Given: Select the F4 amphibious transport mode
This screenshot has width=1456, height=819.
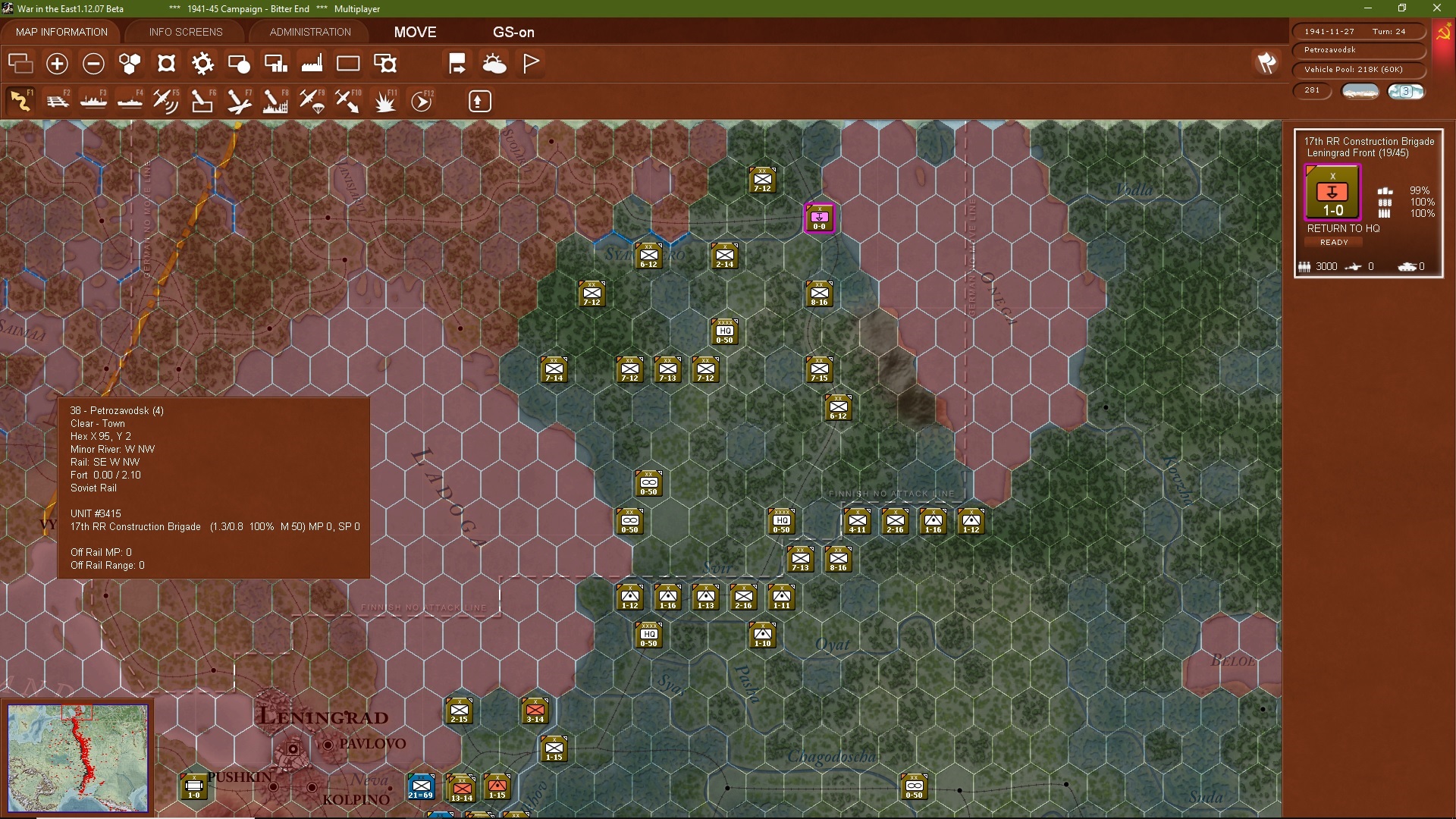Looking at the screenshot, I should [x=130, y=101].
